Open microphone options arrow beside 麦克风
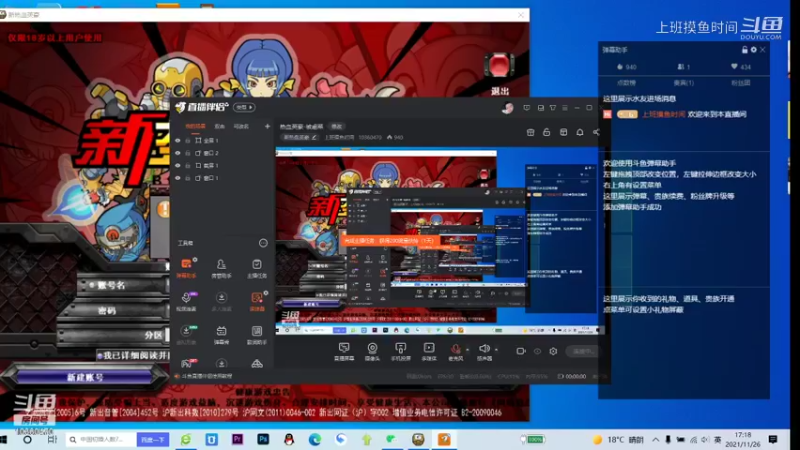Image resolution: width=800 pixels, height=450 pixels. tap(467, 350)
